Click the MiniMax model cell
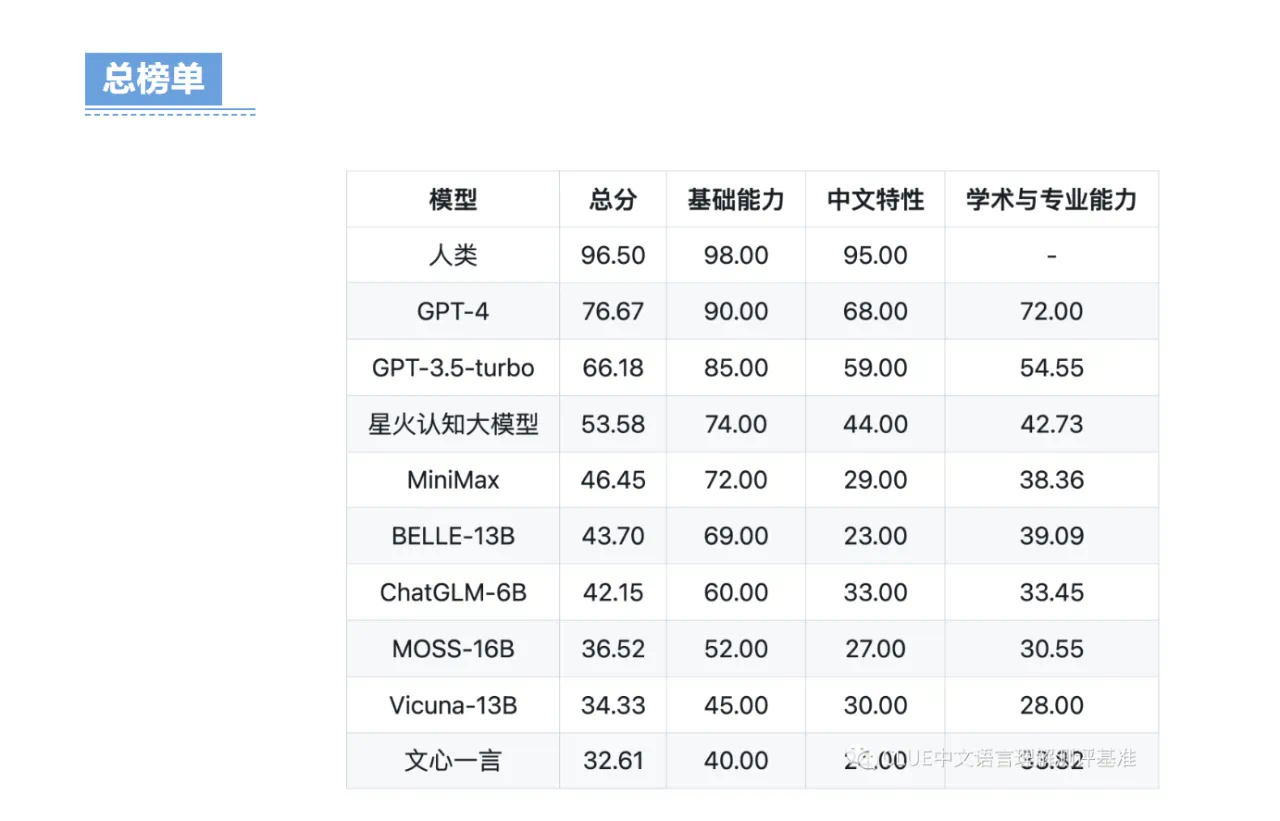The height and width of the screenshot is (821, 1280). pos(453,480)
